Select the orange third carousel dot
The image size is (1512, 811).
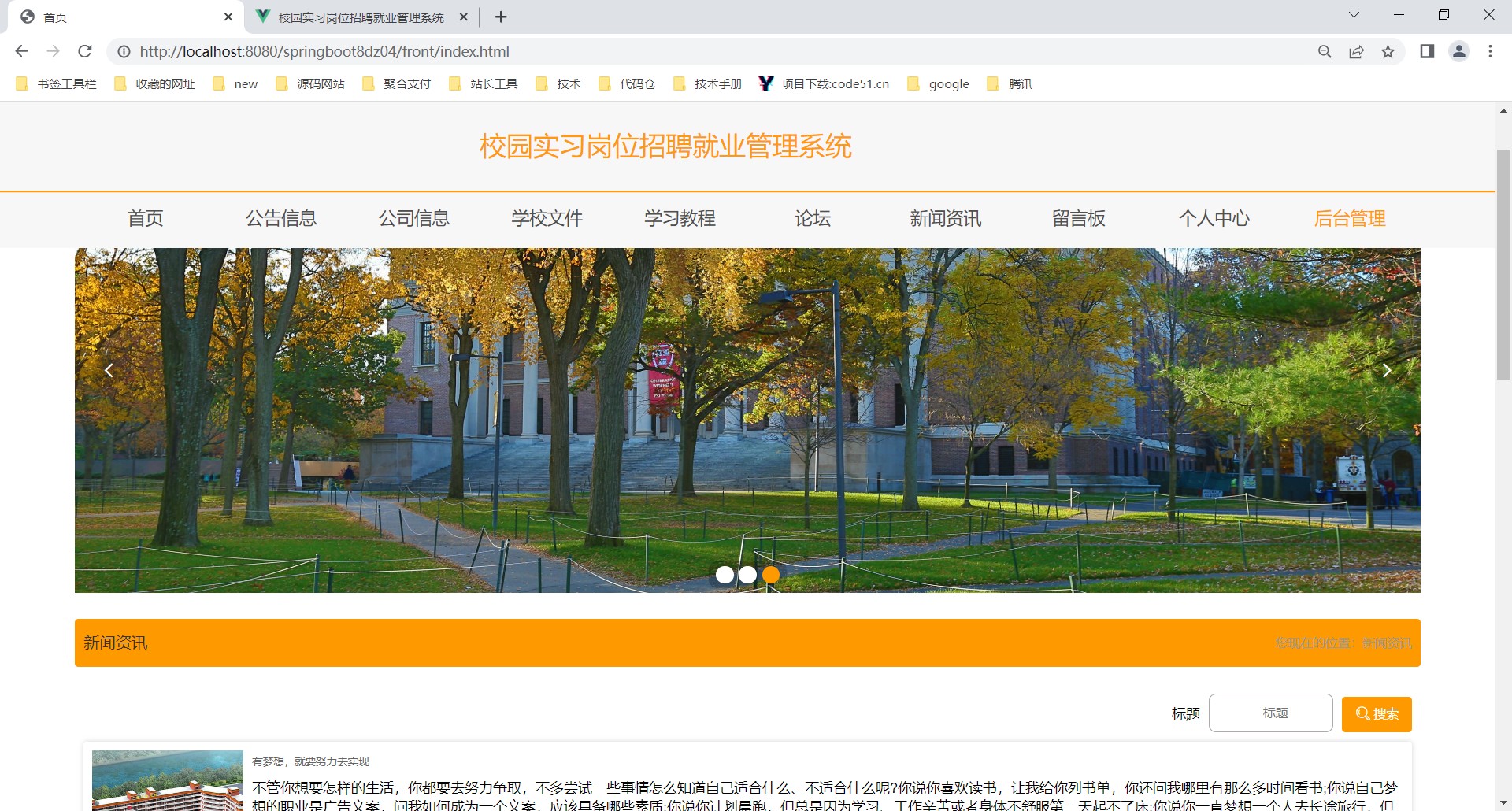point(771,575)
